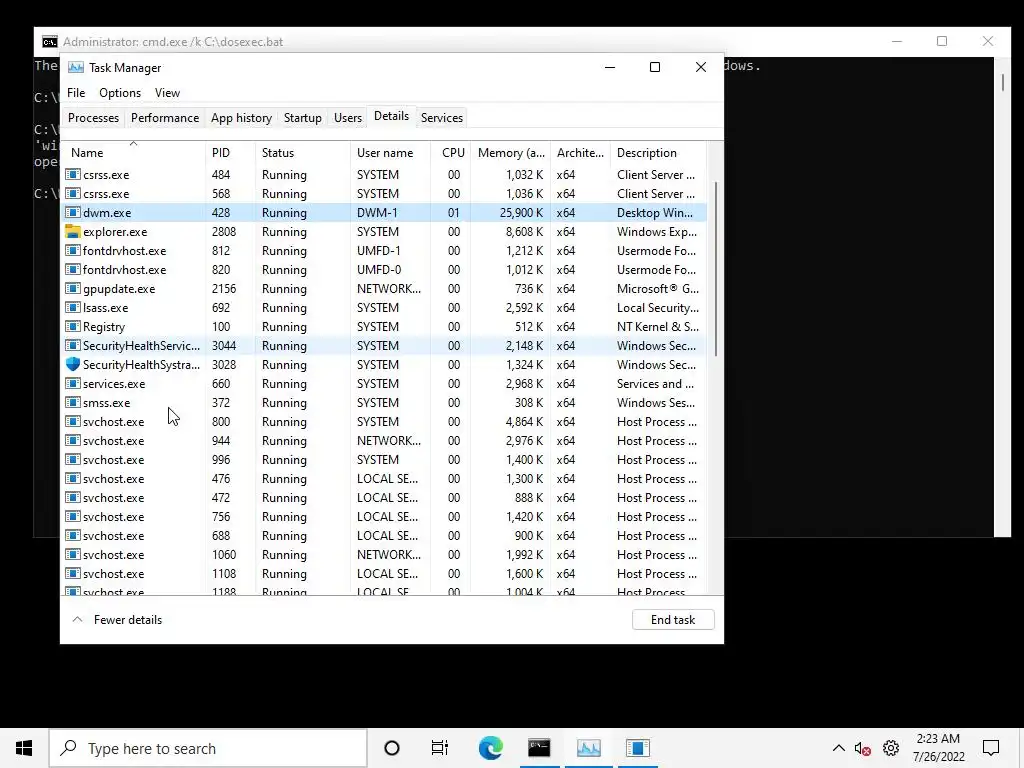
Task: Select the Details tab
Action: coord(391,116)
